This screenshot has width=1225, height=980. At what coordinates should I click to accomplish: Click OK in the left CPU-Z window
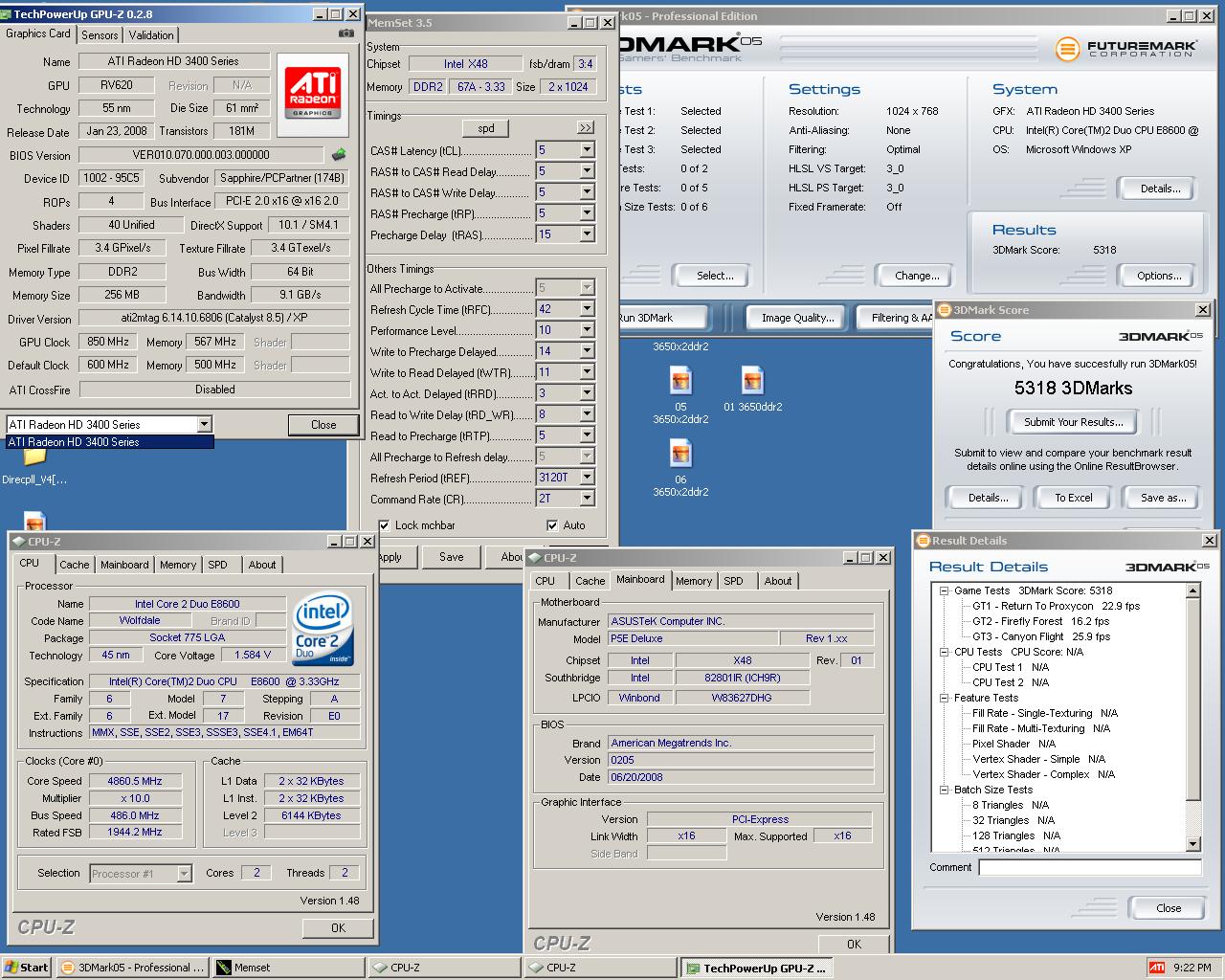338,927
